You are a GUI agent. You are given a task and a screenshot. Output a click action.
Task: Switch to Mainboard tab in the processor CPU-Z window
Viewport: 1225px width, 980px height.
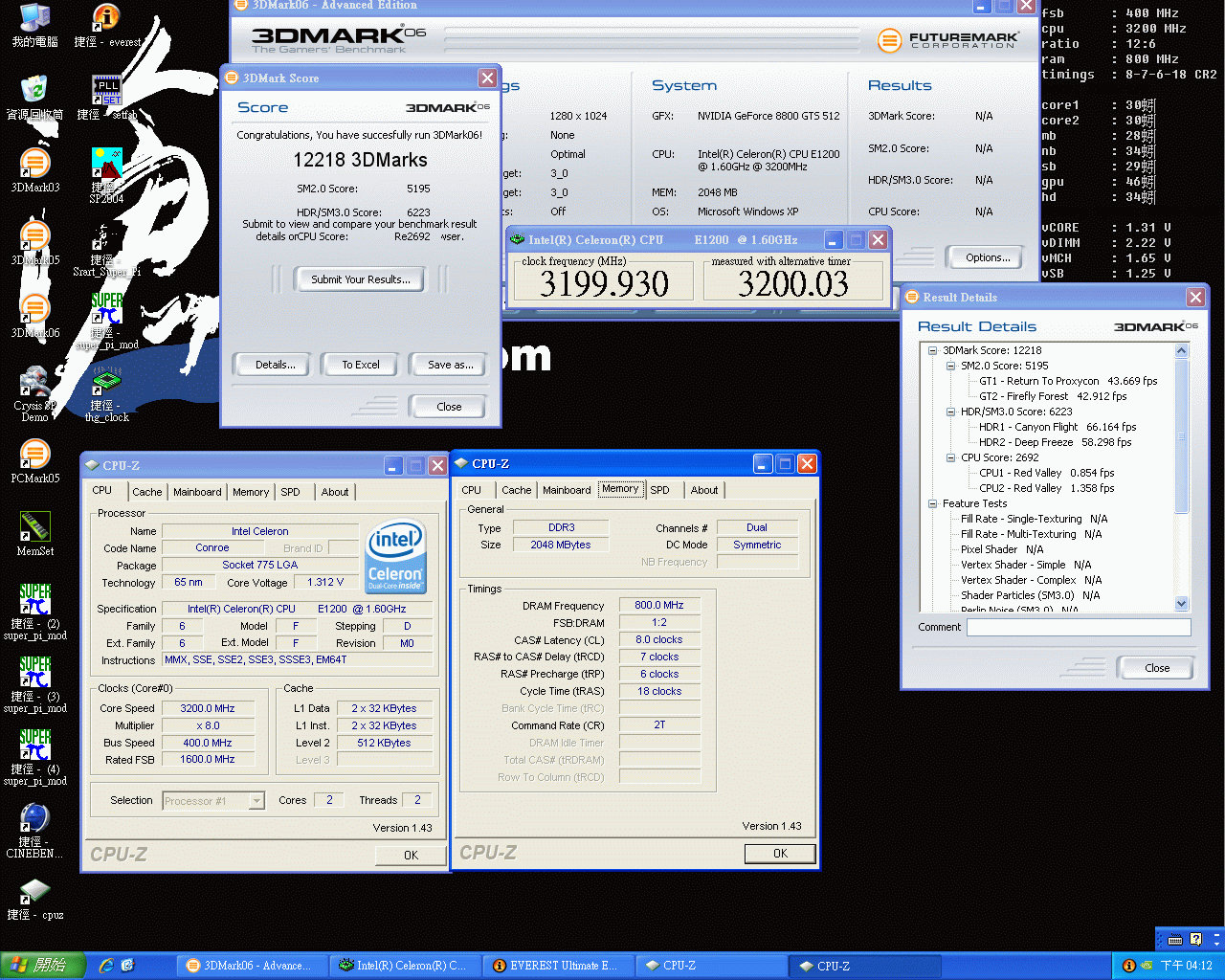point(197,492)
